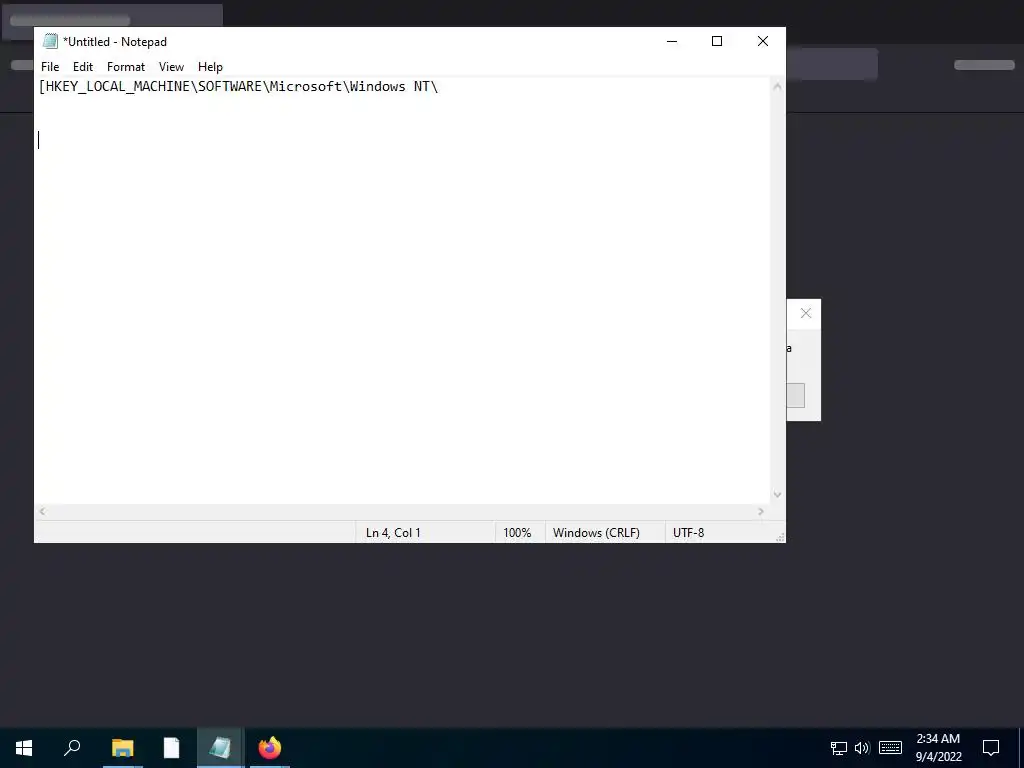1024x768 pixels.
Task: Click scroll down arrow of vertical scrollbar
Action: click(x=777, y=495)
